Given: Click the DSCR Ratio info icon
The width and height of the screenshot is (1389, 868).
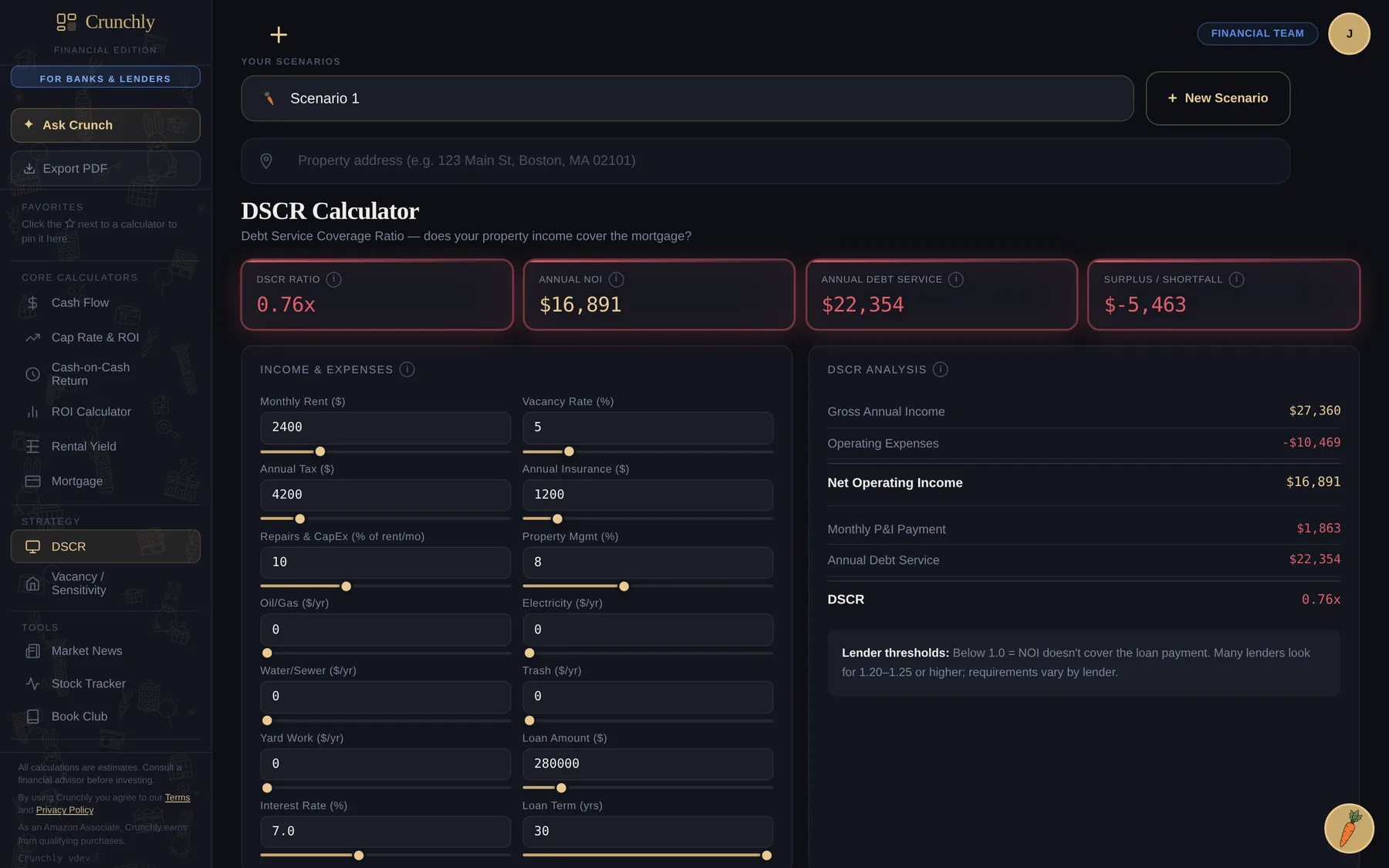Looking at the screenshot, I should 333,279.
